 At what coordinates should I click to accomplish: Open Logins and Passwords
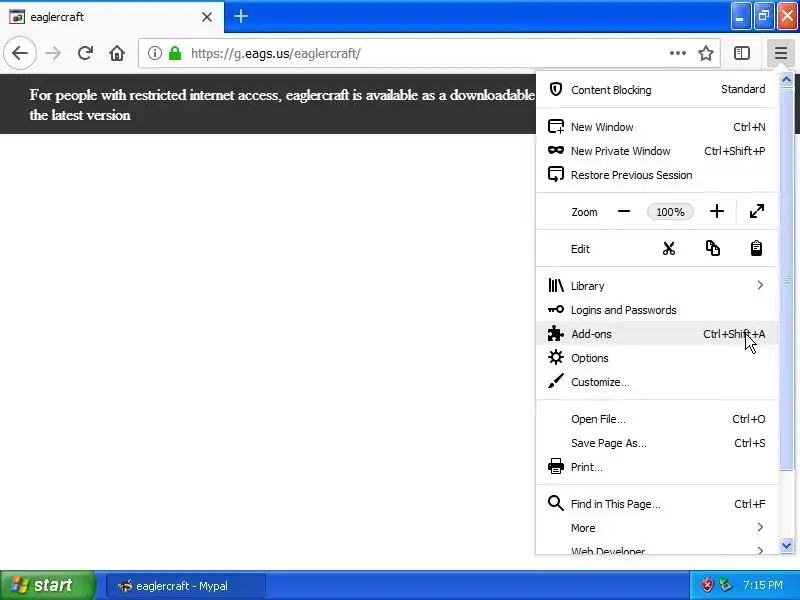[657, 310]
